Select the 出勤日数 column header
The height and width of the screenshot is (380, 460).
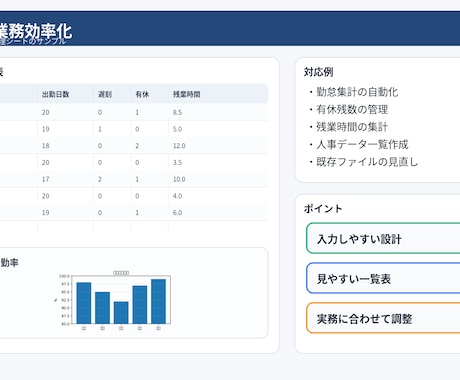coord(56,94)
